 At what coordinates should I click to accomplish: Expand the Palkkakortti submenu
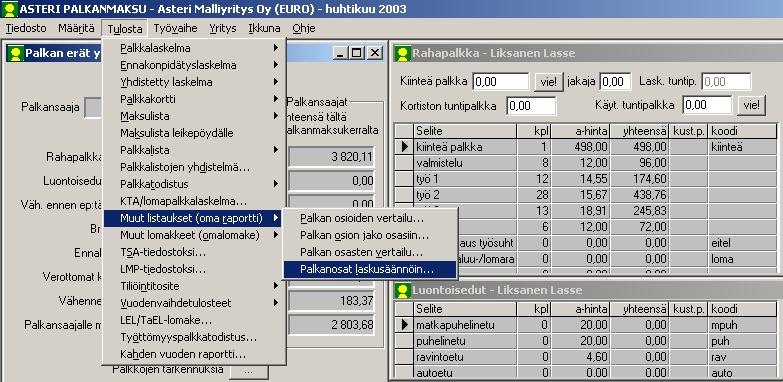(193, 99)
